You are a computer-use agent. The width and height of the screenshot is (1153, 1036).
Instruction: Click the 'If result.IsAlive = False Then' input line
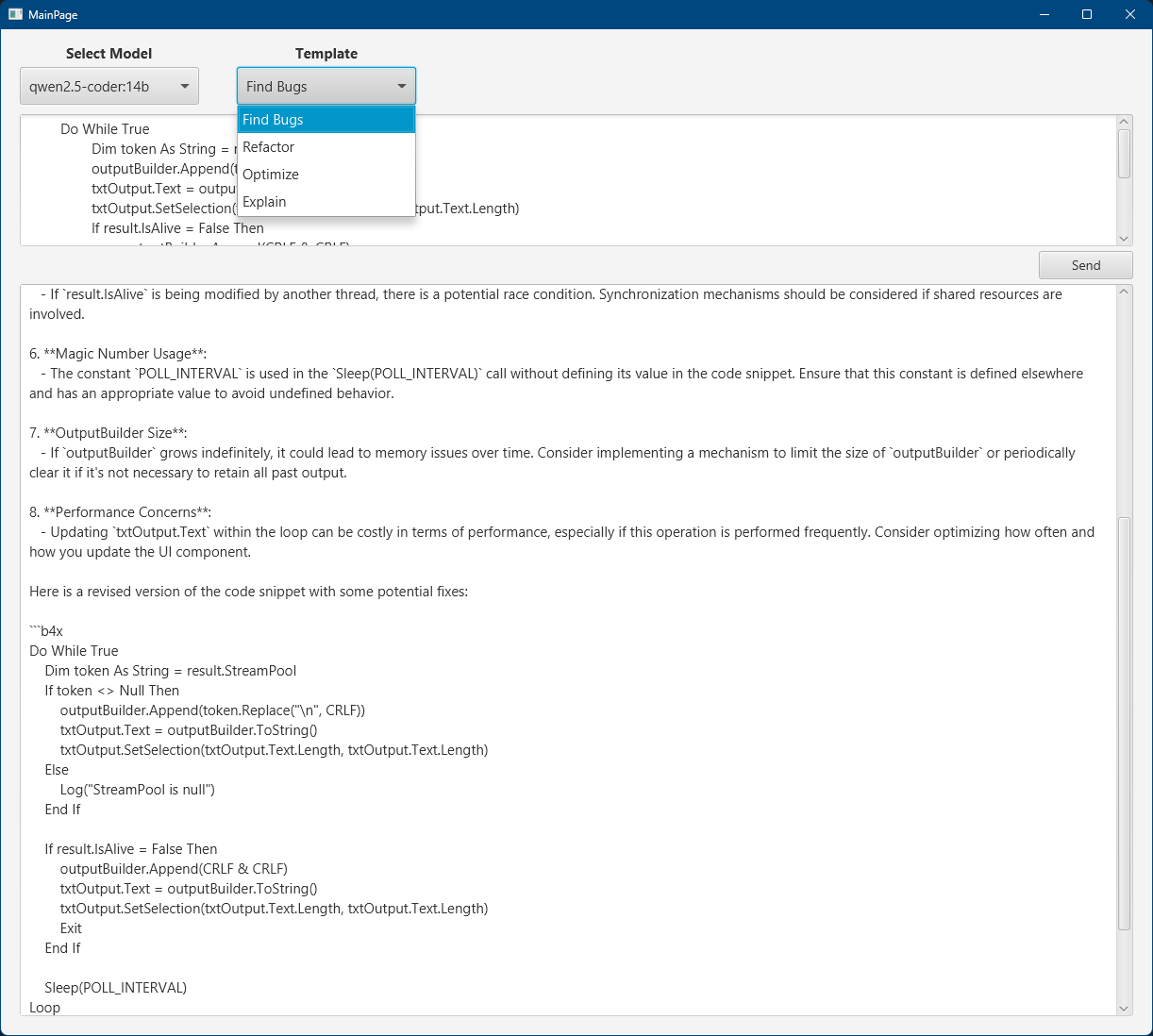[x=177, y=228]
